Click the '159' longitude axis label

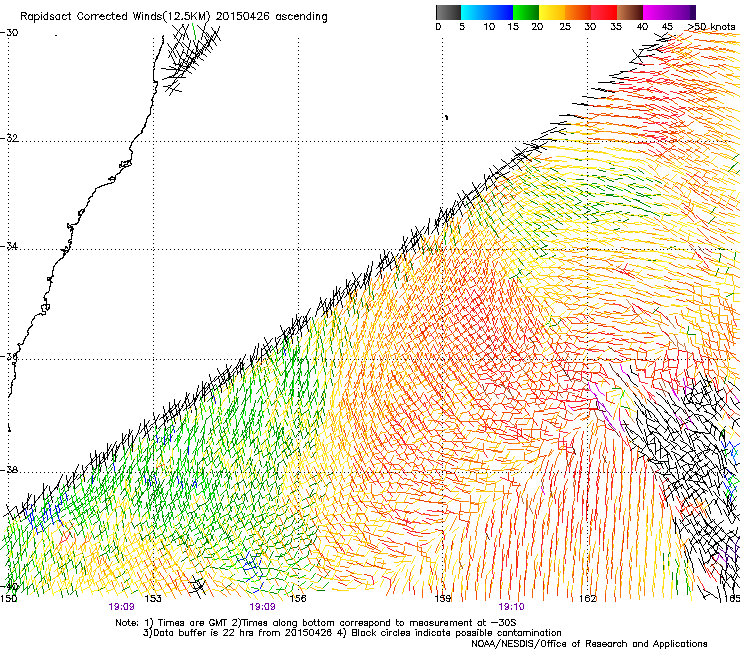443,599
